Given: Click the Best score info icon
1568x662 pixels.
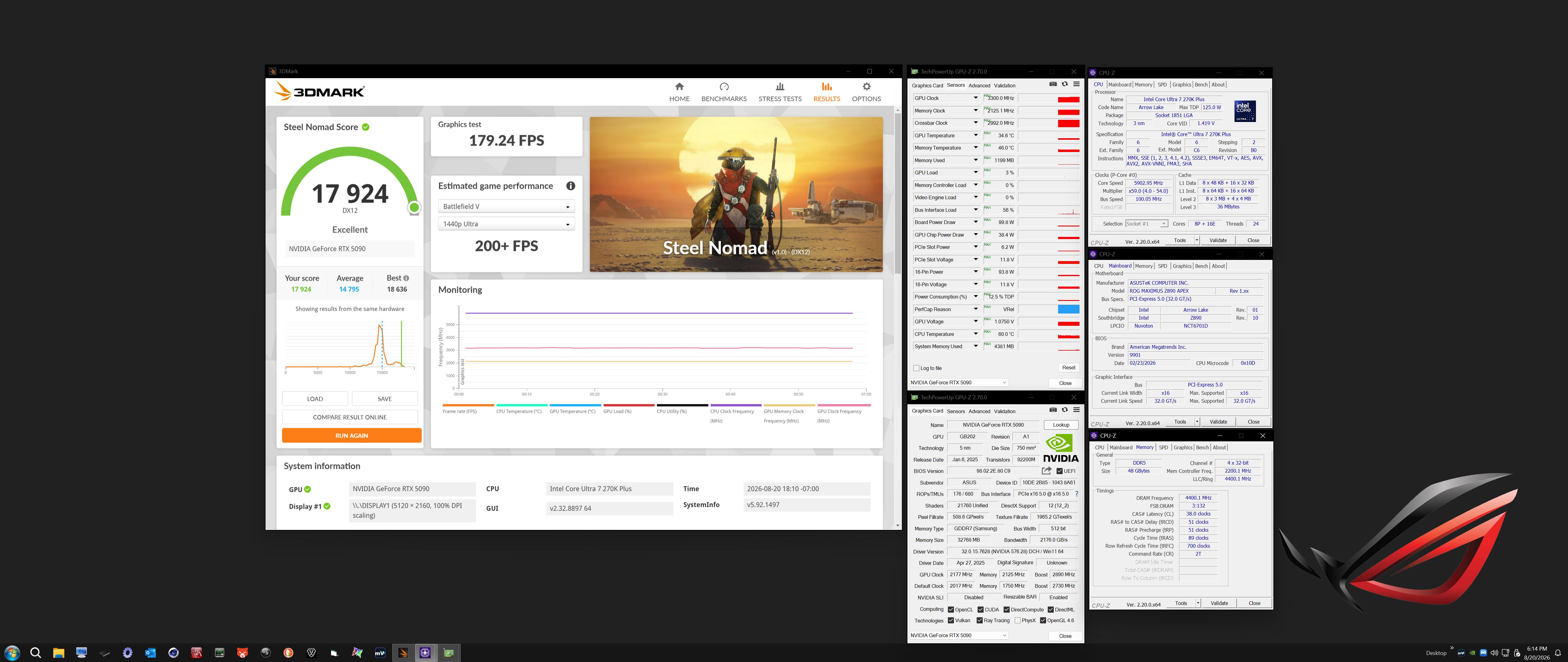Looking at the screenshot, I should [406, 278].
